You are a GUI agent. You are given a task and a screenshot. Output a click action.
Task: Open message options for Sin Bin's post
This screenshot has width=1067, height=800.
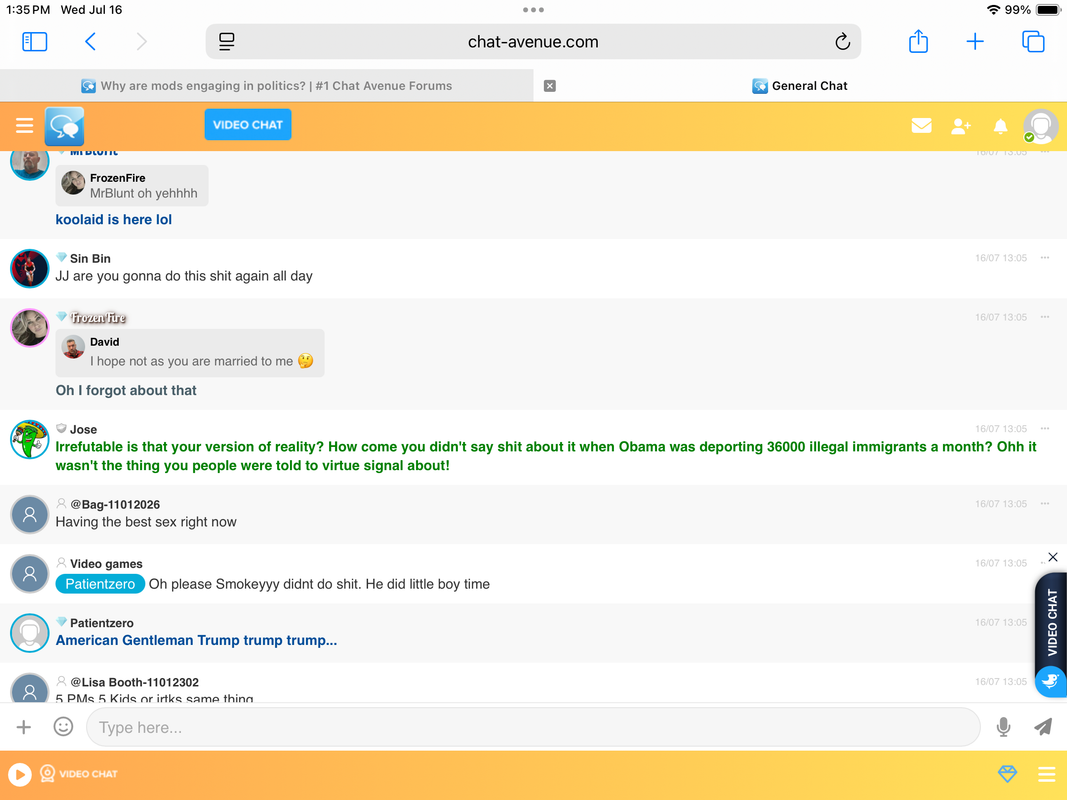(1045, 258)
